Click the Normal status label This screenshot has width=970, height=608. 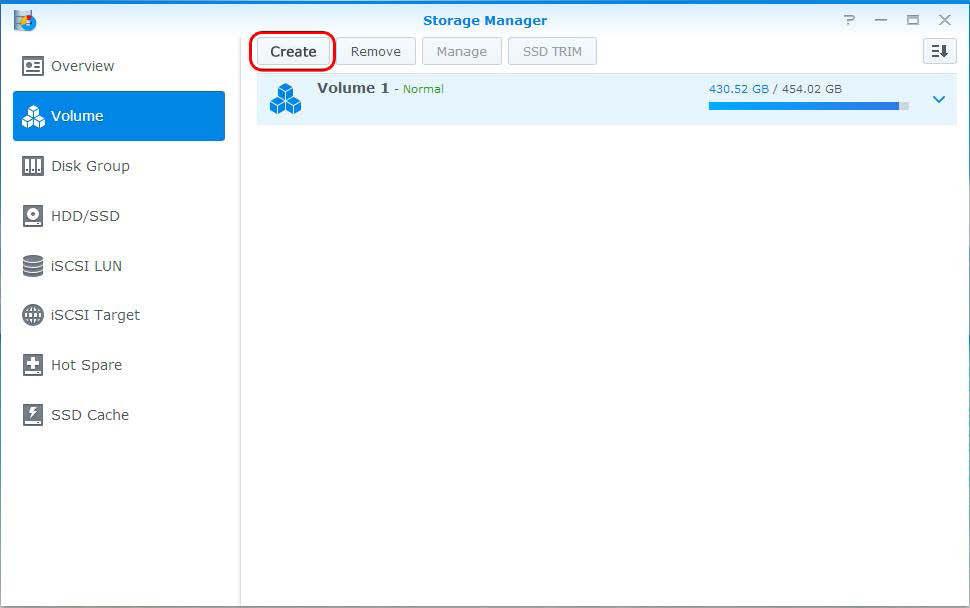[423, 89]
